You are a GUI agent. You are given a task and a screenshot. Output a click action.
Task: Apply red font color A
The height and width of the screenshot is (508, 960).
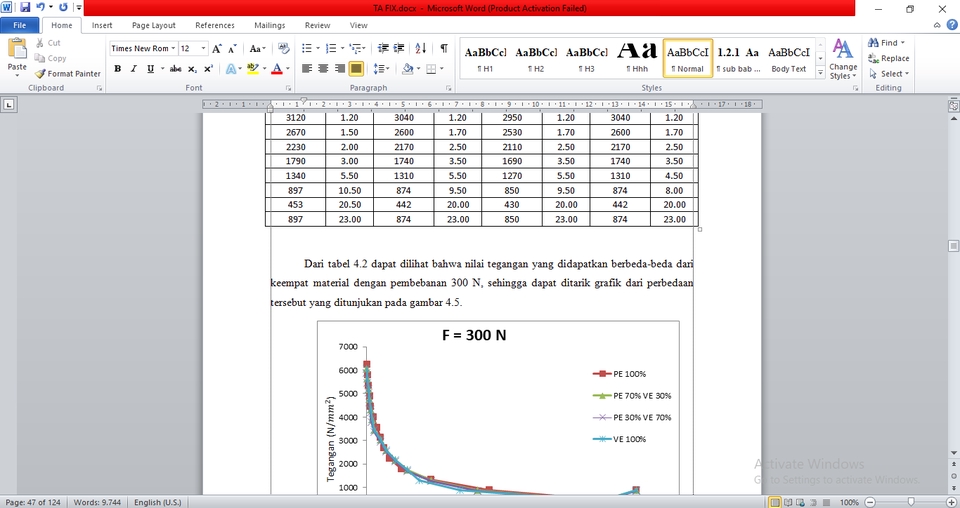277,69
